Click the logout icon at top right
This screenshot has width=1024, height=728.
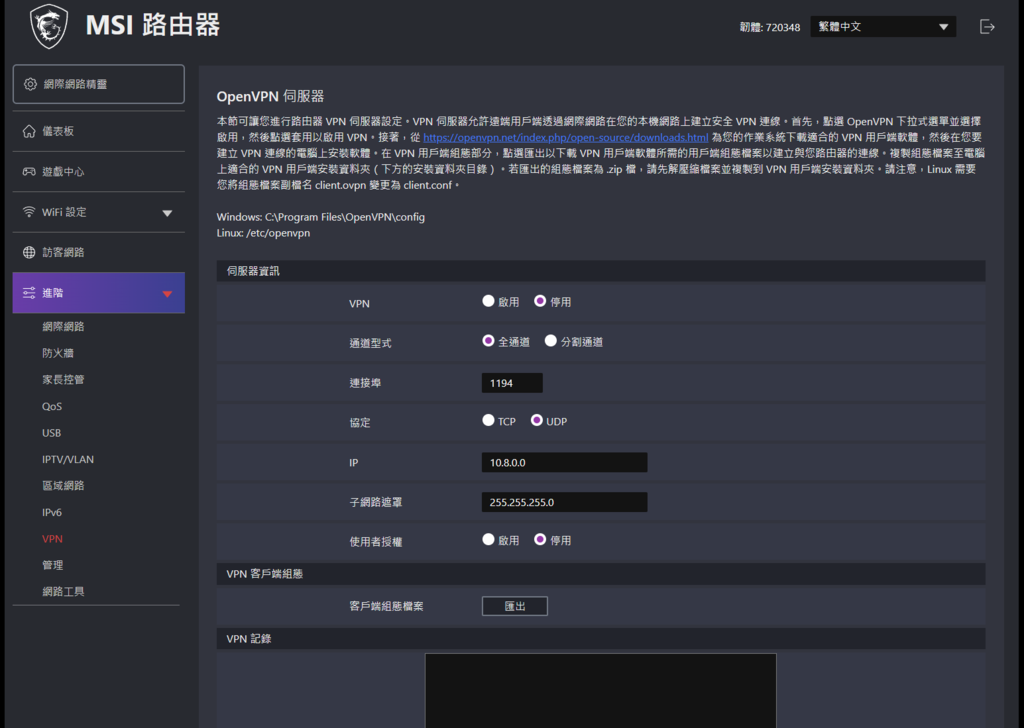click(x=987, y=27)
